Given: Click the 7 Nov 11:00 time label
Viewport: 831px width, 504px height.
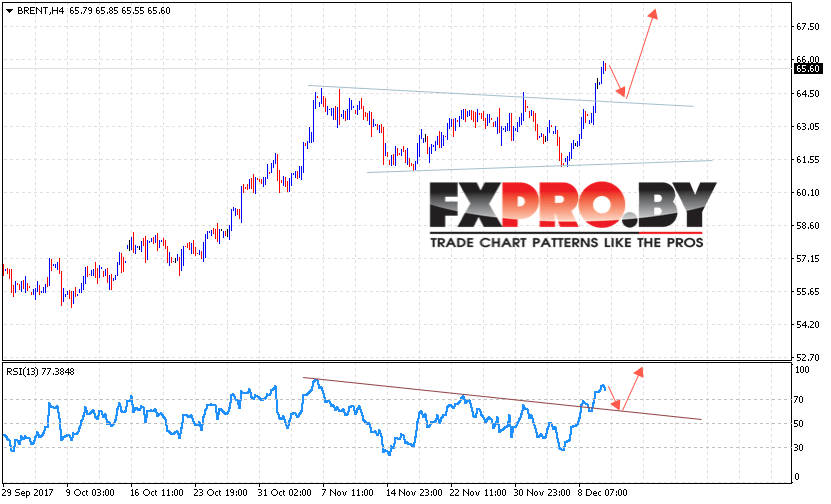Looking at the screenshot, I should 348,493.
